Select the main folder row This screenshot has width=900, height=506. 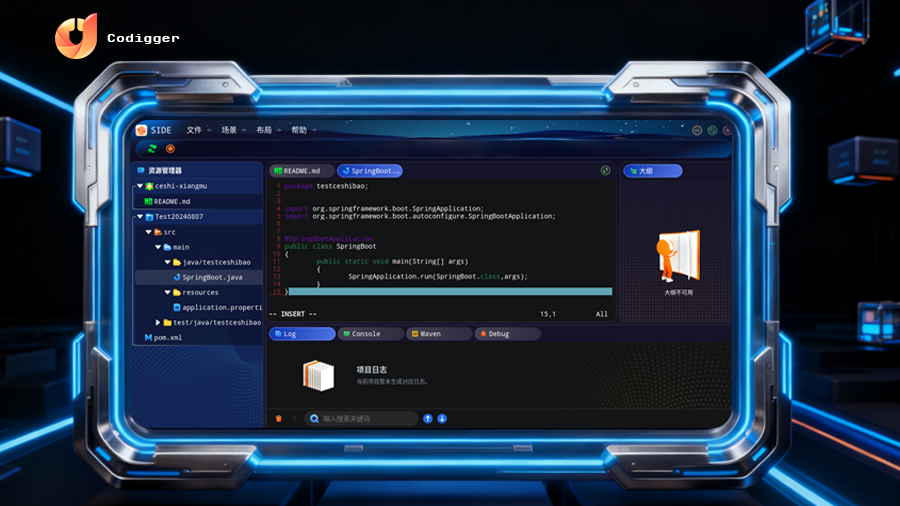click(197, 247)
